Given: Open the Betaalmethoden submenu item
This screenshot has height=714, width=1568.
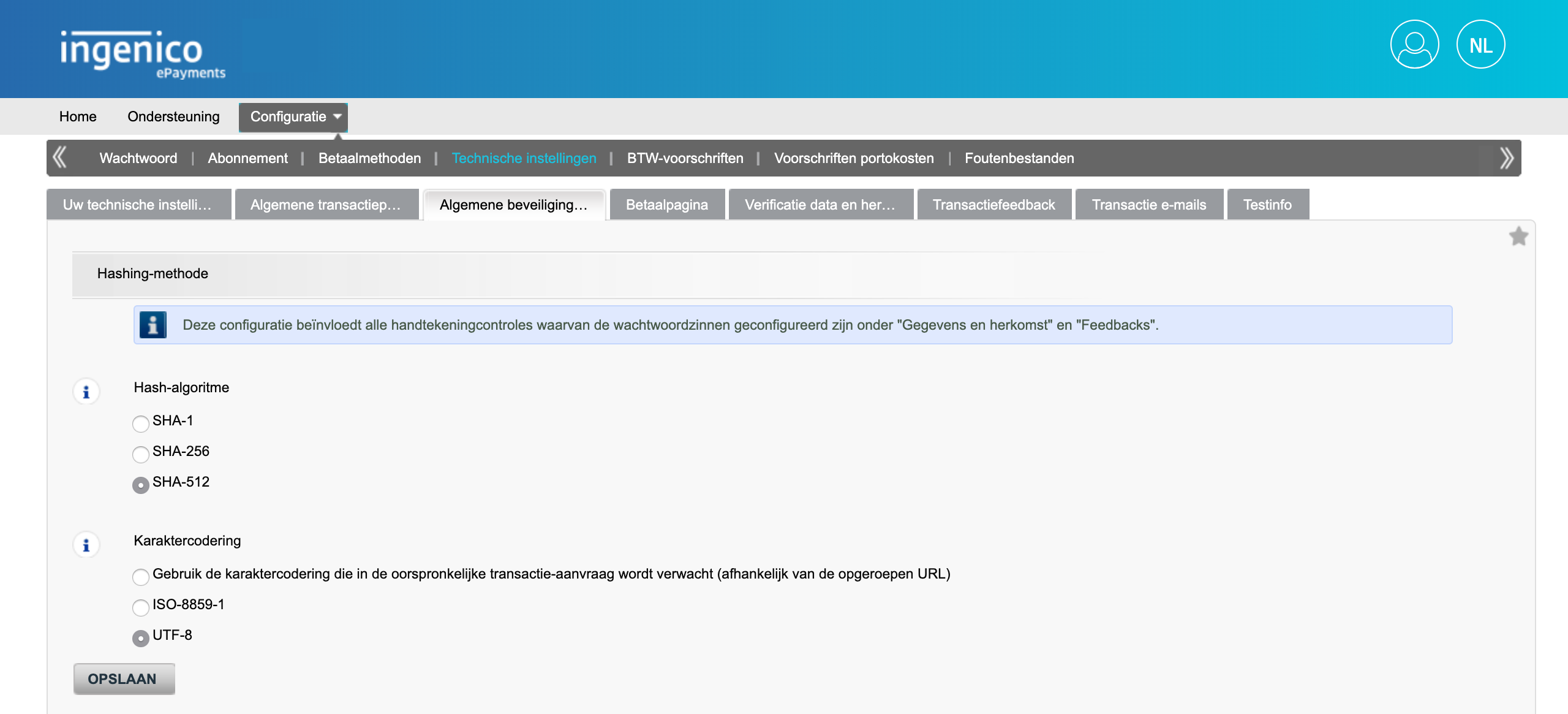Looking at the screenshot, I should tap(369, 158).
